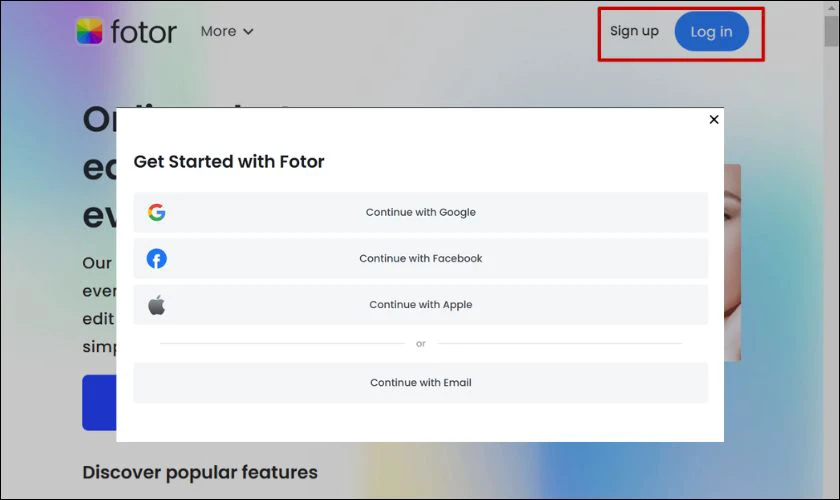
Task: Select Continue with Email option
Action: 421,383
